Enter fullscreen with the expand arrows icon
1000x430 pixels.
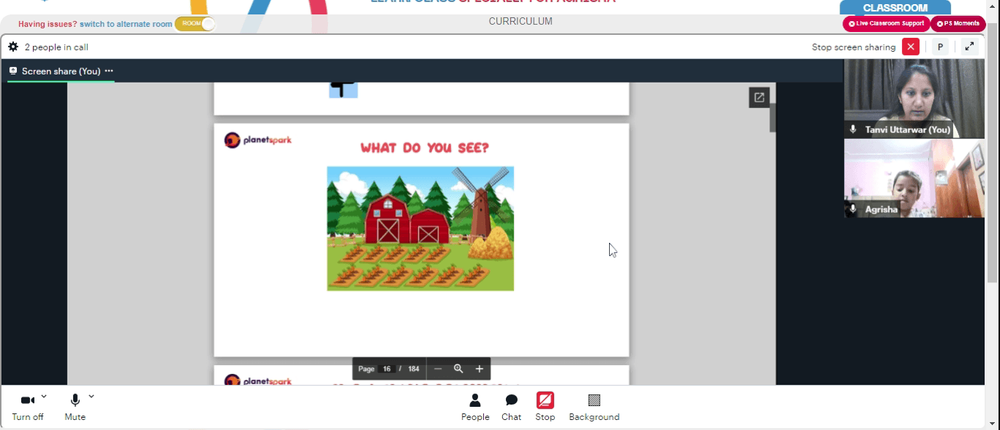tap(969, 47)
